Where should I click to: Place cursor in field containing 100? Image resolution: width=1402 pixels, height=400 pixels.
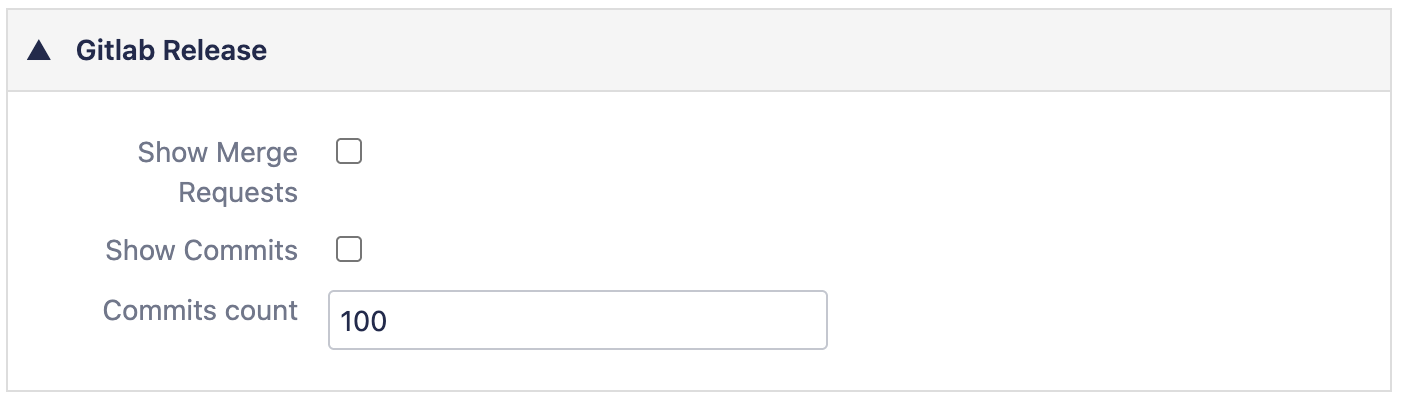[577, 321]
